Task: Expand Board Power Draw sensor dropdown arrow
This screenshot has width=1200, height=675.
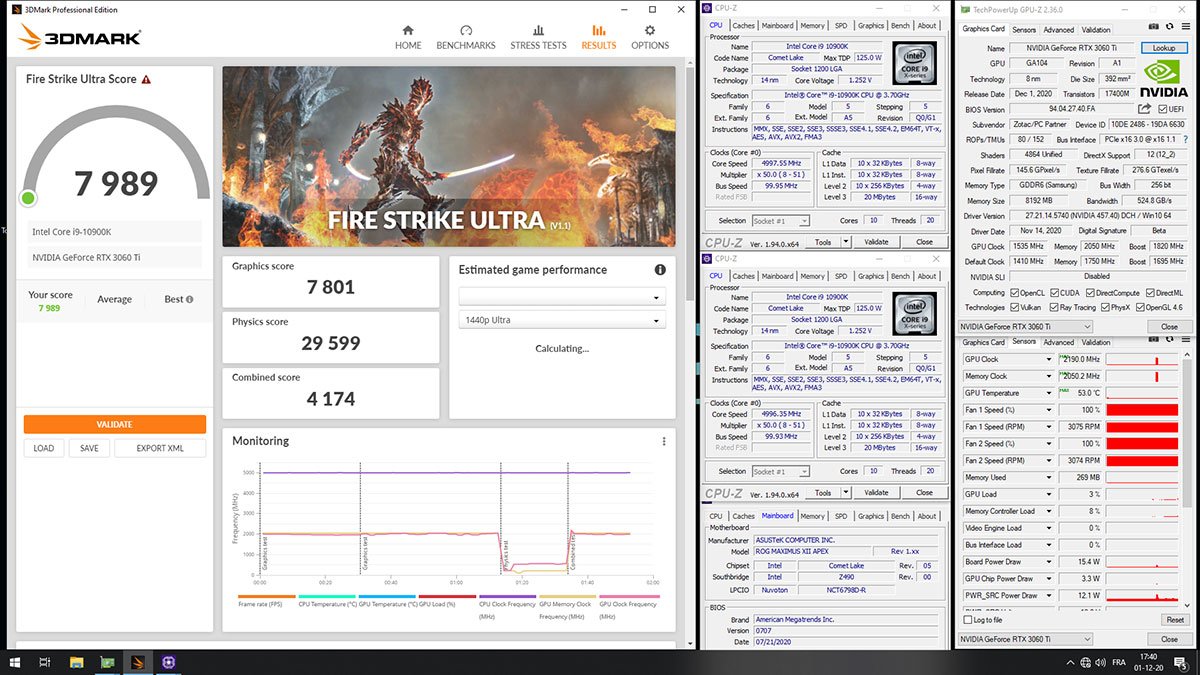Action: pos(1048,561)
